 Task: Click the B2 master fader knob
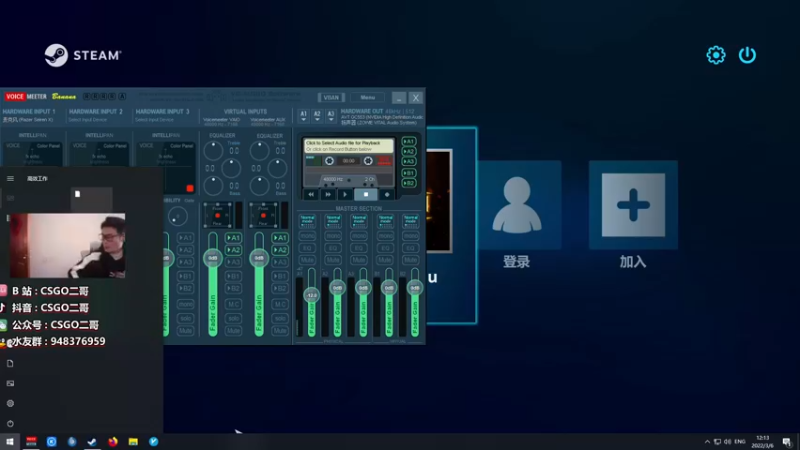click(415, 288)
